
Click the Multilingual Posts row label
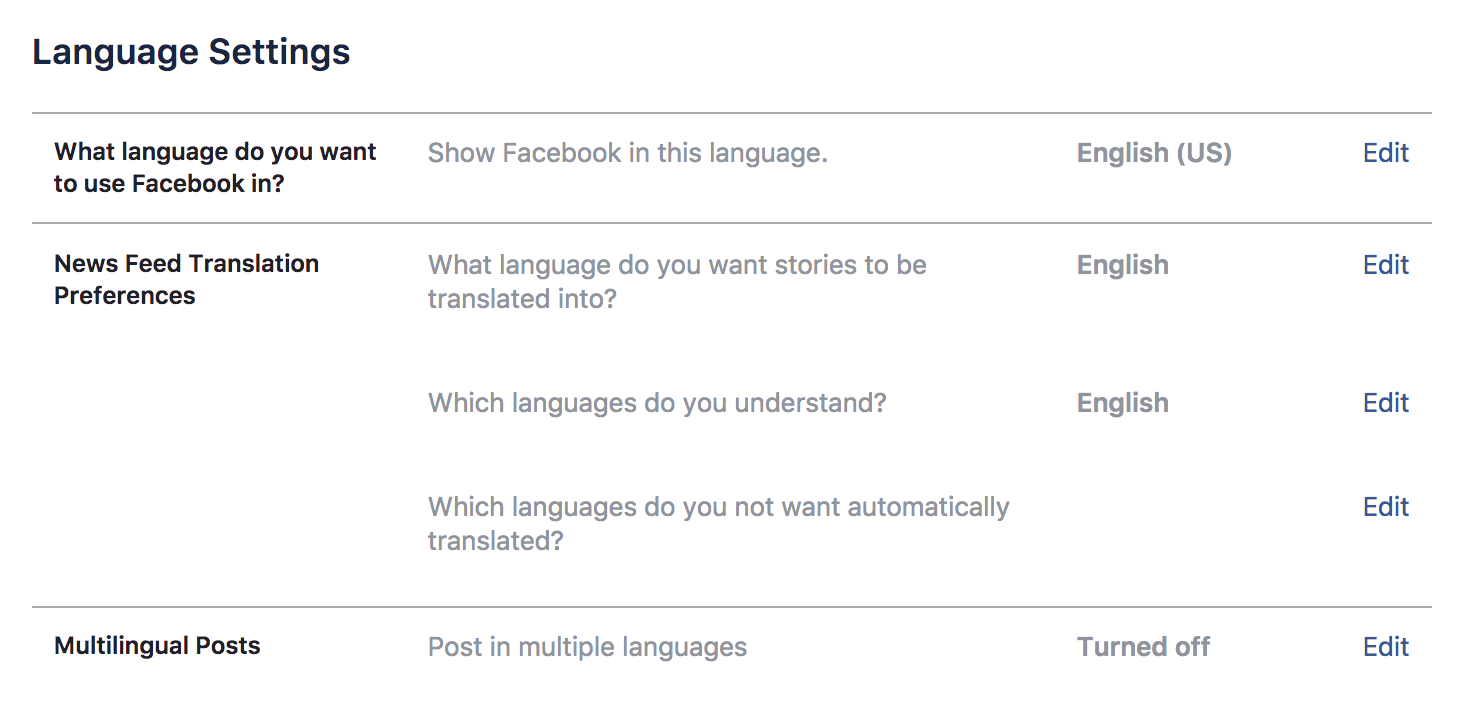coord(157,646)
